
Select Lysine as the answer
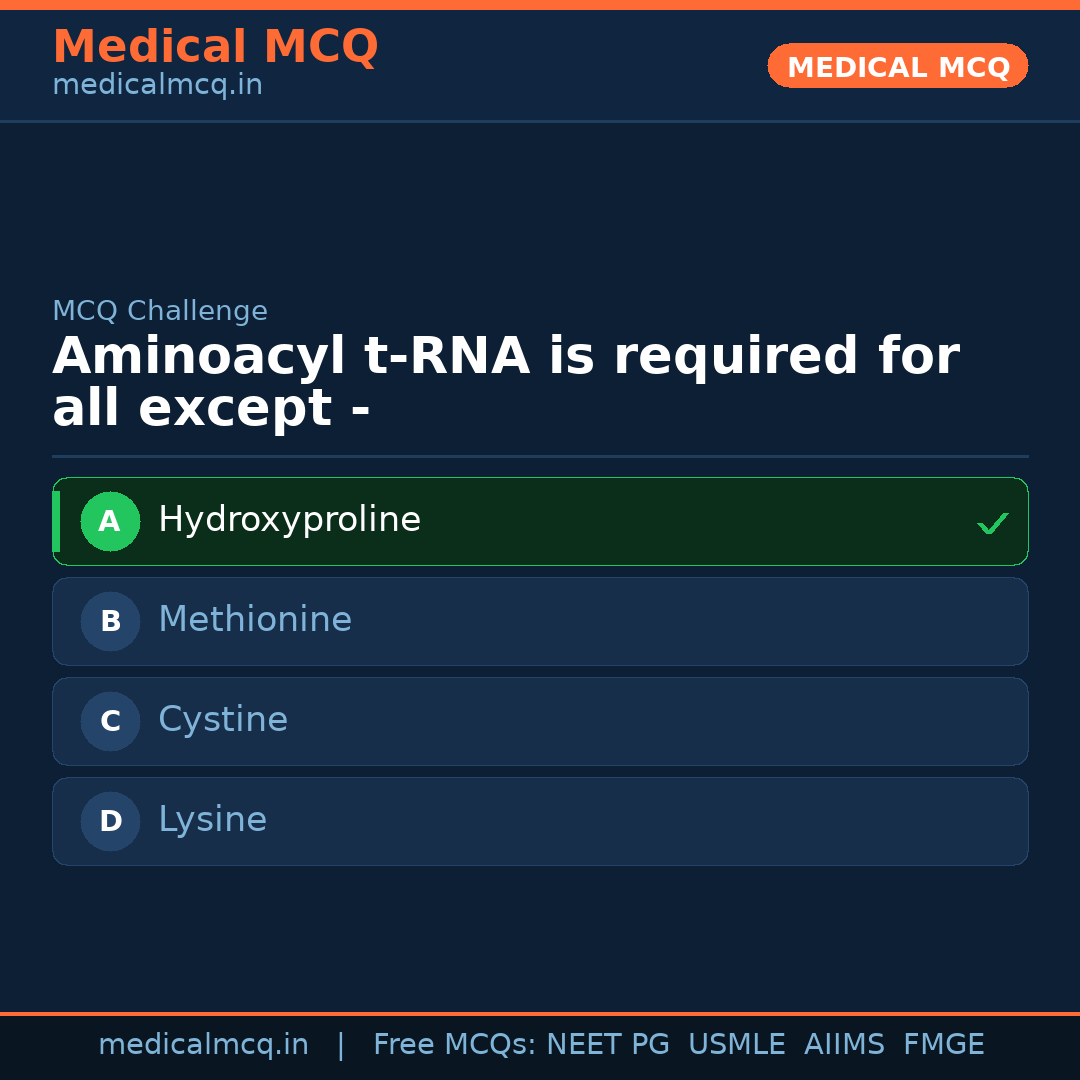tap(212, 820)
